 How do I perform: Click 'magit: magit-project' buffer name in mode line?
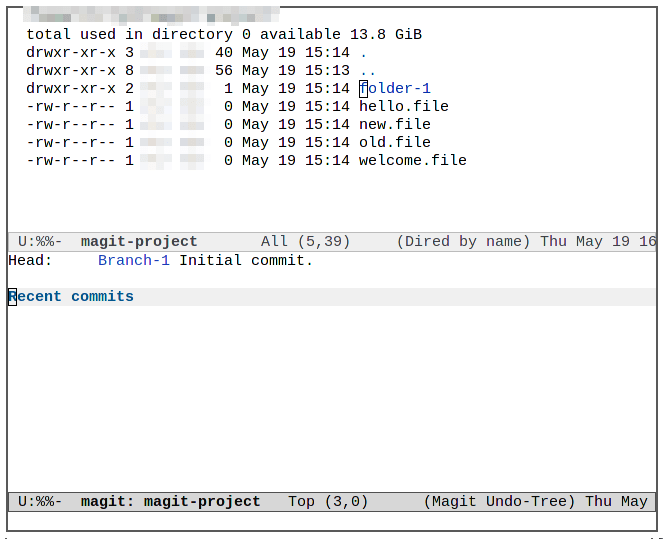tap(170, 501)
